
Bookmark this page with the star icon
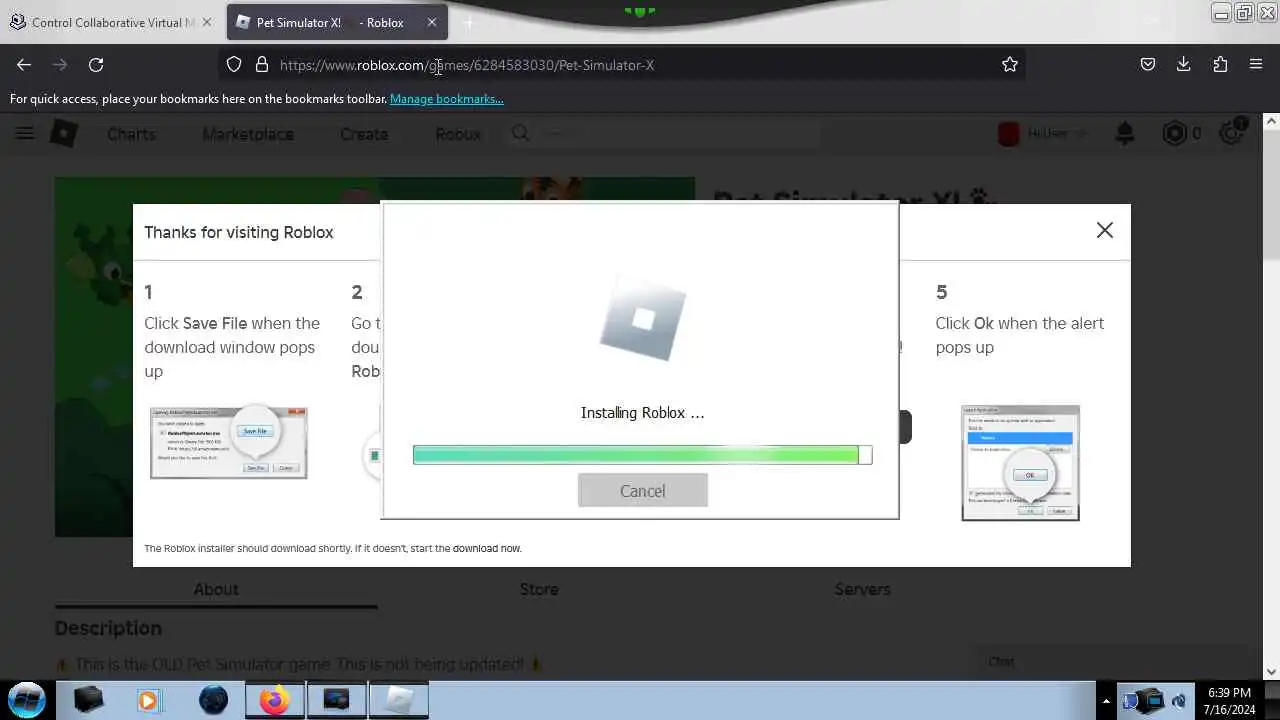pos(1010,65)
